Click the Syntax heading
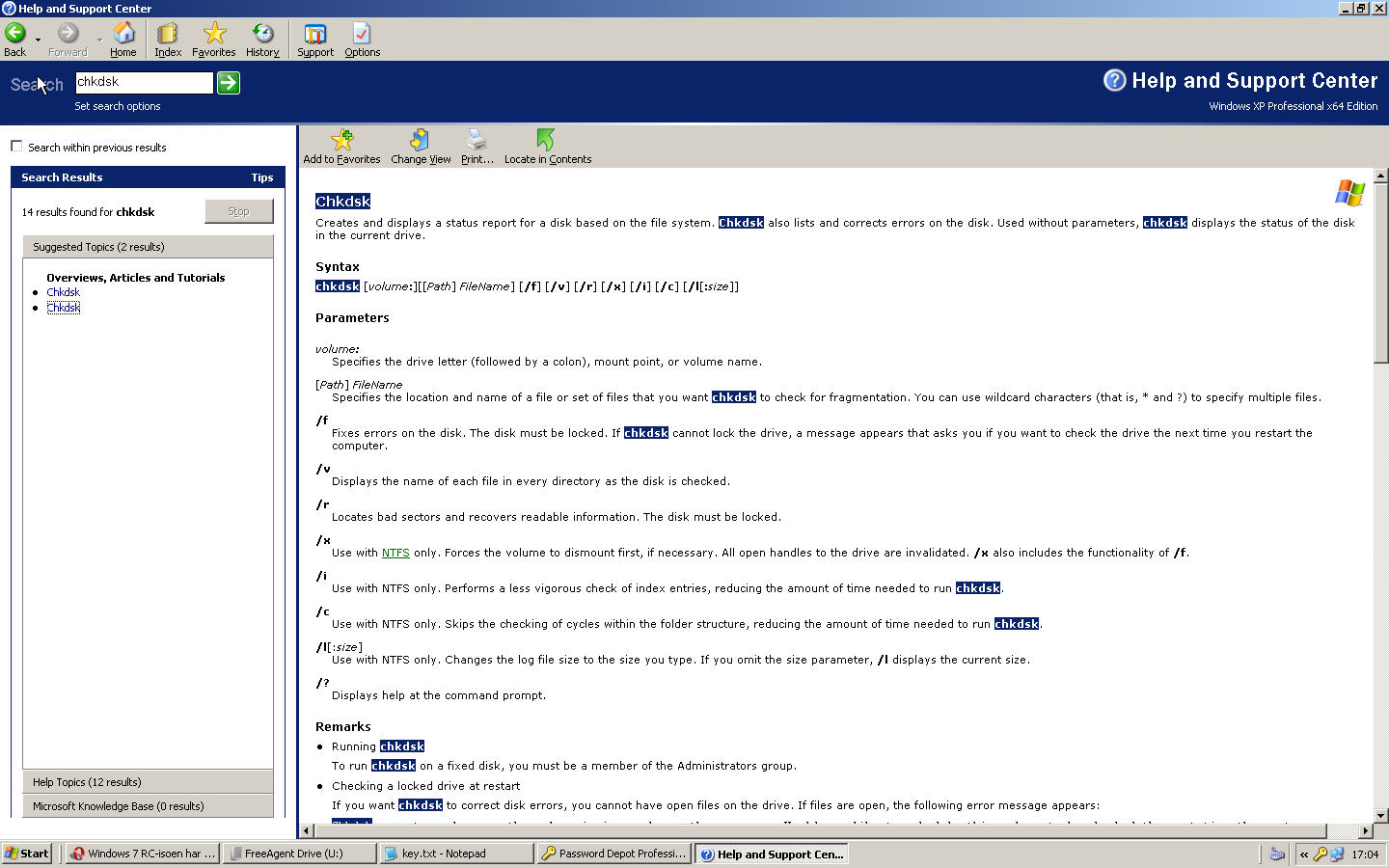 [337, 266]
